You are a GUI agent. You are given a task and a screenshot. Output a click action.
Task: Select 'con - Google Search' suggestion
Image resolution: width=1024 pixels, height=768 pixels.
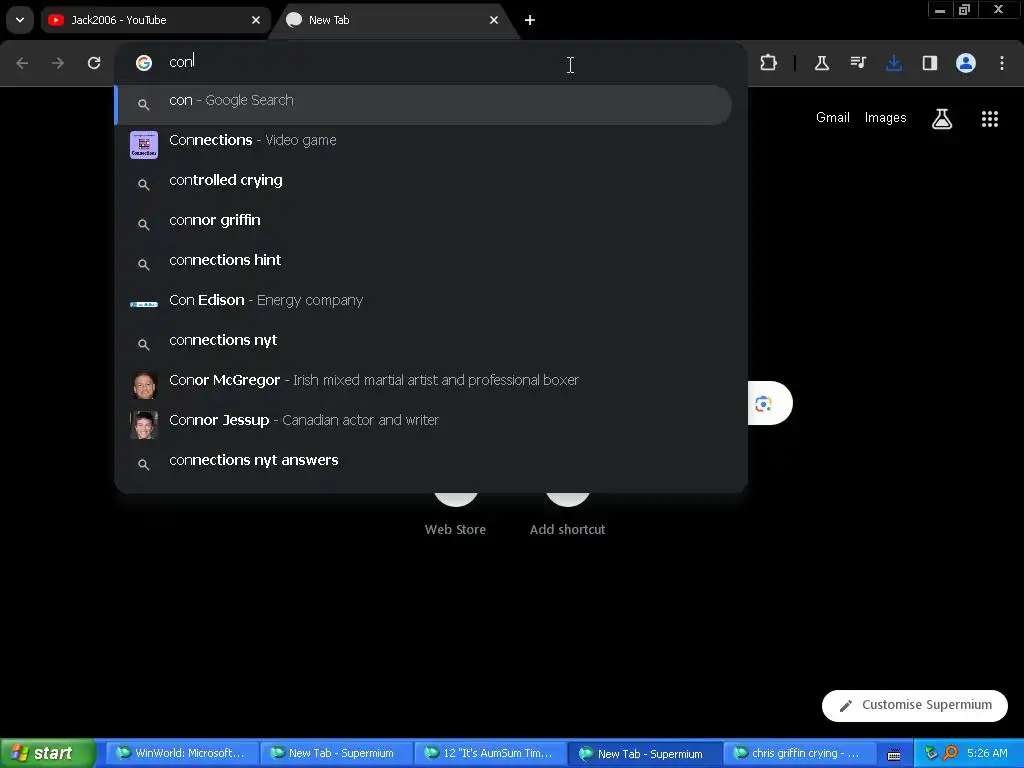click(x=423, y=104)
